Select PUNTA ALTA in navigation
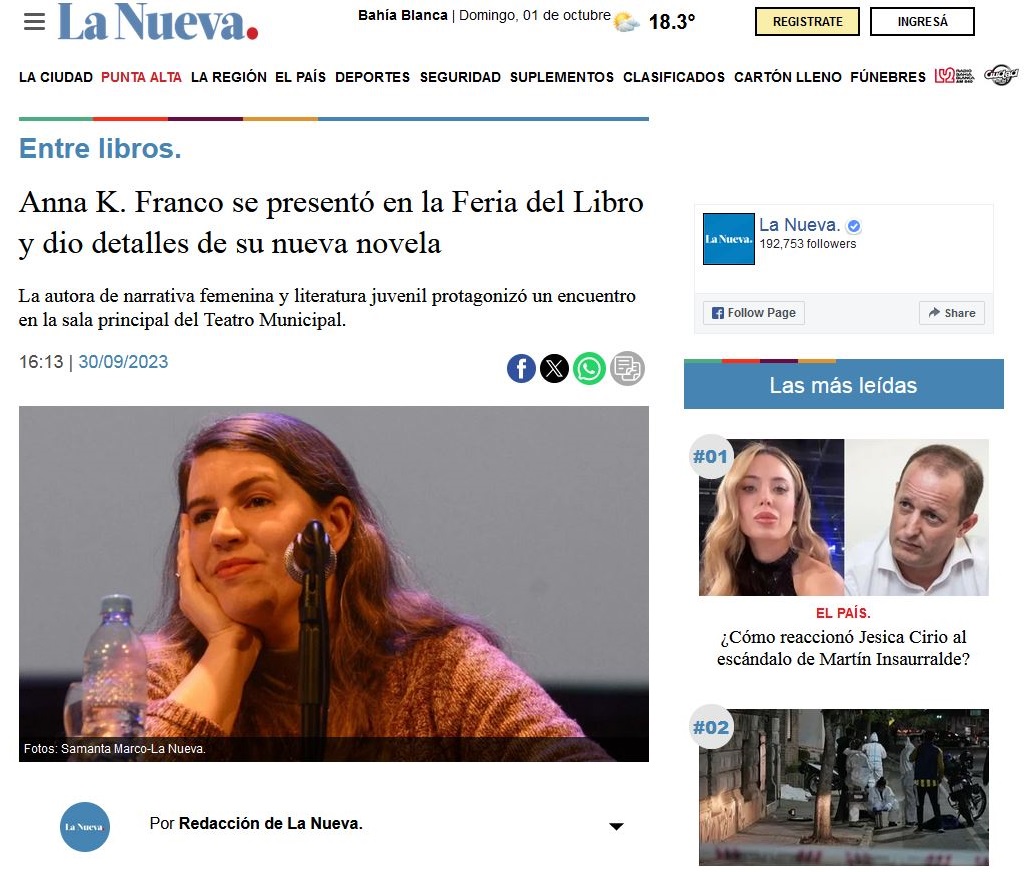1028x872 pixels. point(141,77)
